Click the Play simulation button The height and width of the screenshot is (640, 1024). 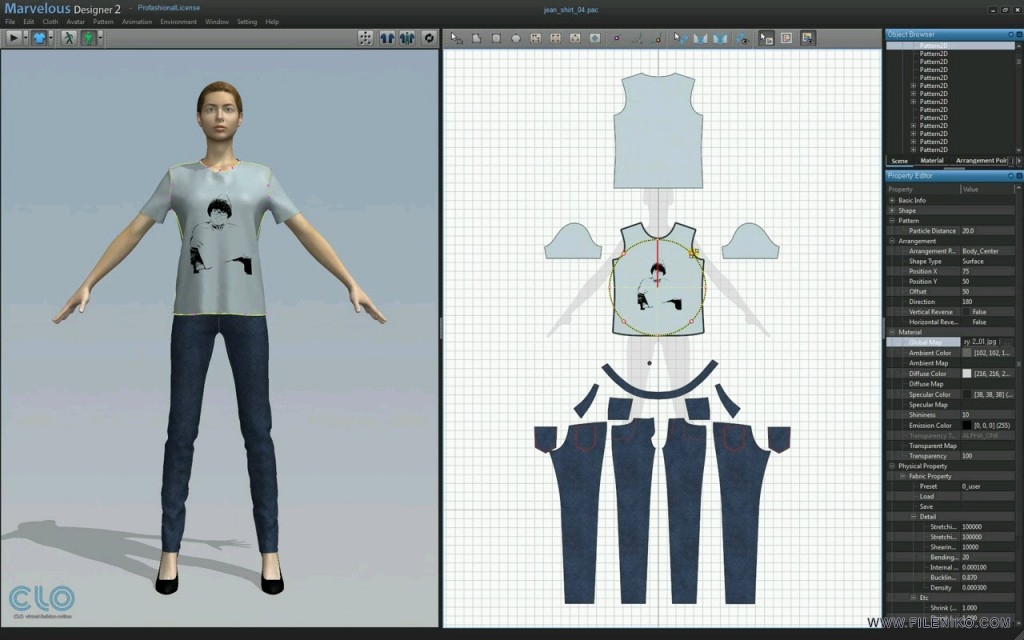tap(13, 38)
